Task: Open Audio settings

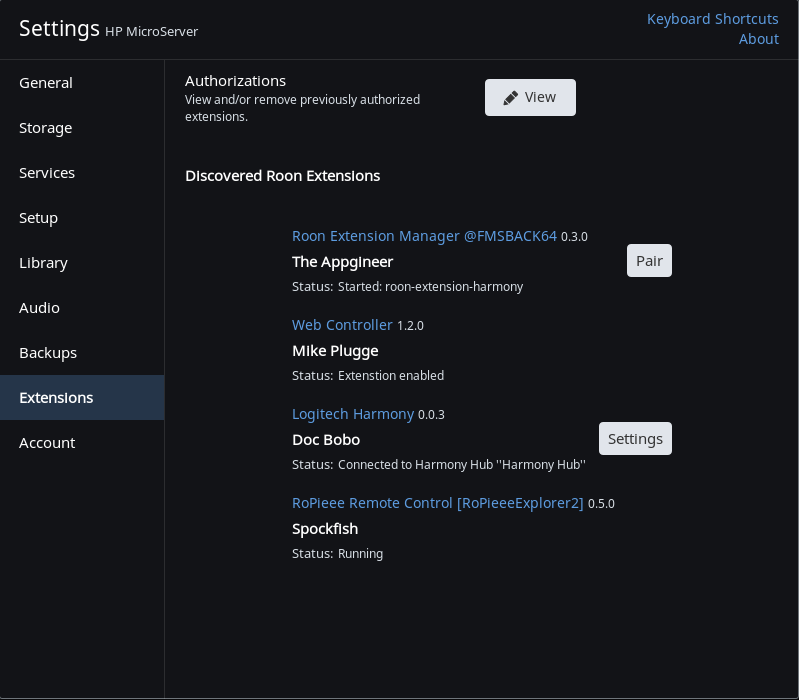Action: (x=82, y=308)
